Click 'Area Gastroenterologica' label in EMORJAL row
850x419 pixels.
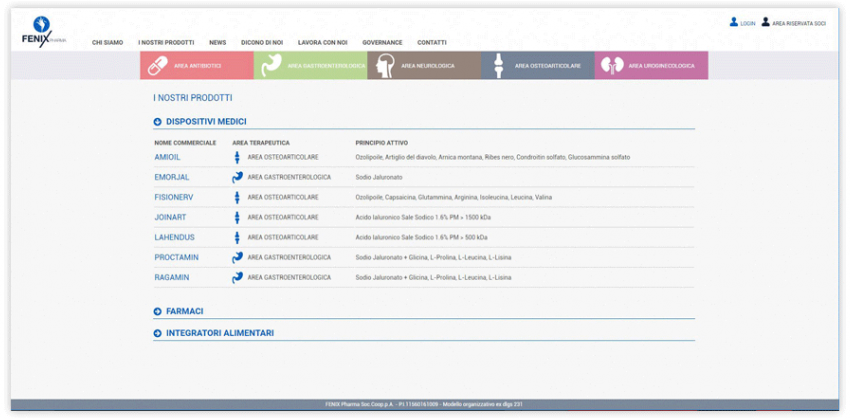pyautogui.click(x=289, y=177)
